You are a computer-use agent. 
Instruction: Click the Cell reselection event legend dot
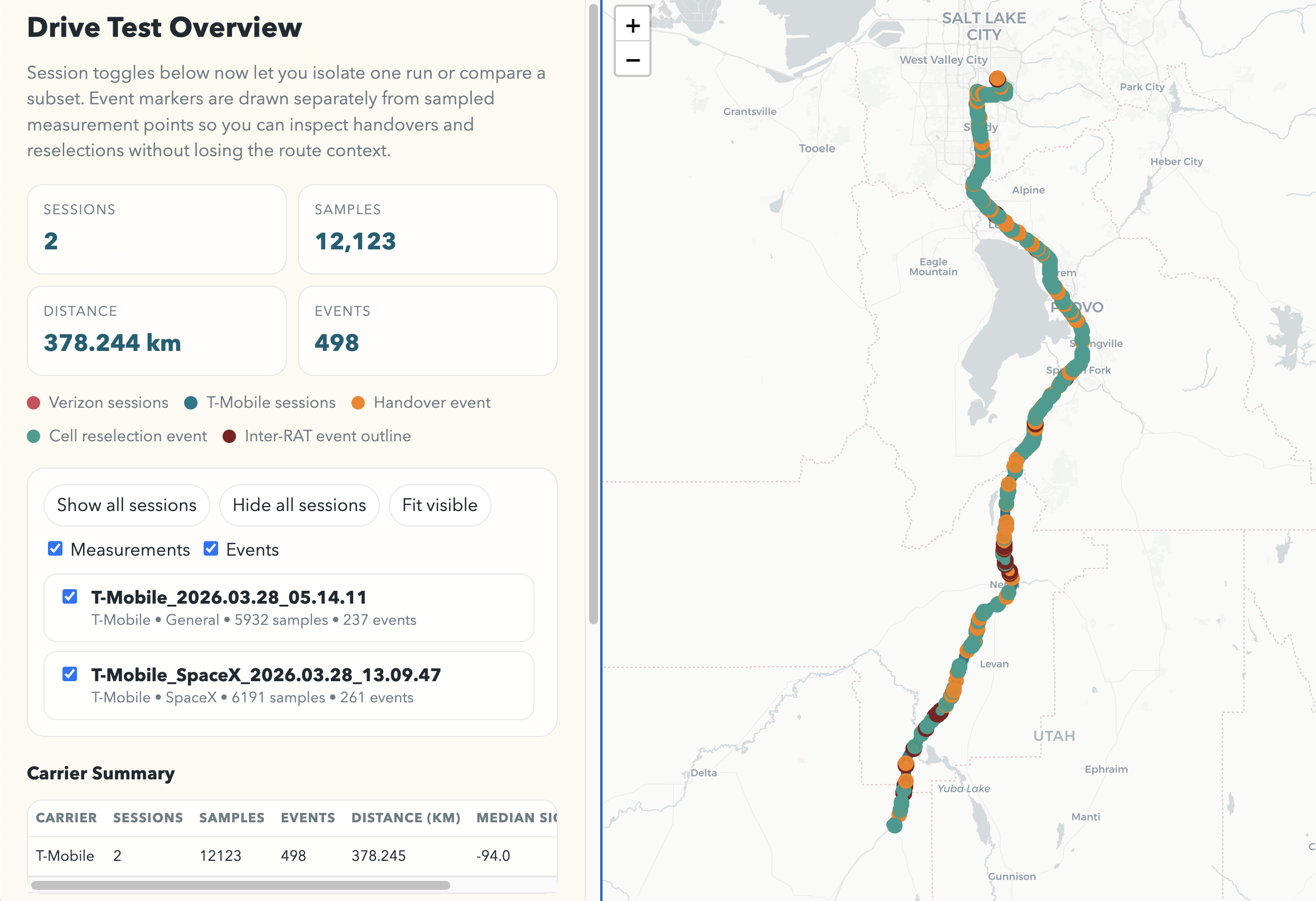(x=33, y=436)
